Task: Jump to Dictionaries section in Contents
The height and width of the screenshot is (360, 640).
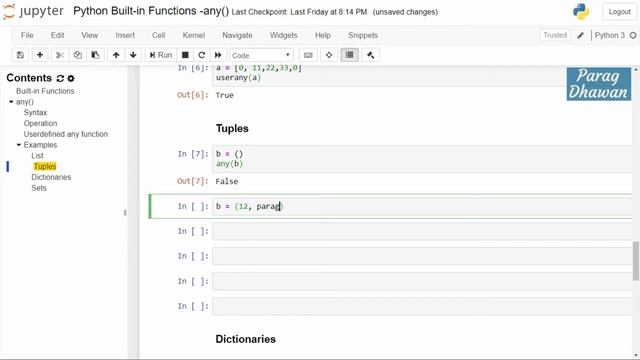Action: [51, 177]
